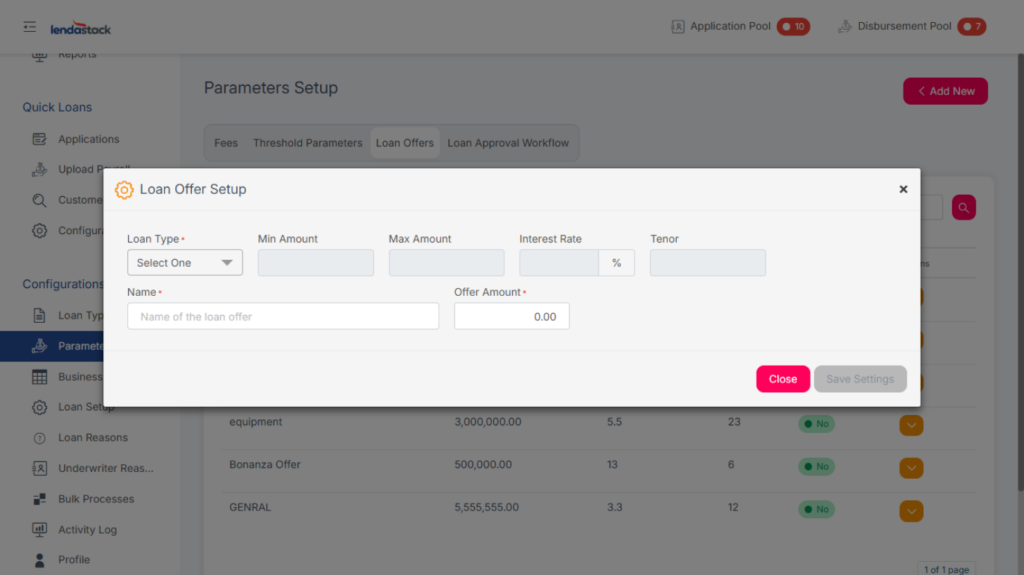Click the Loan Reasons sidebar icon
Viewport: 1024px width, 575px height.
coord(40,438)
